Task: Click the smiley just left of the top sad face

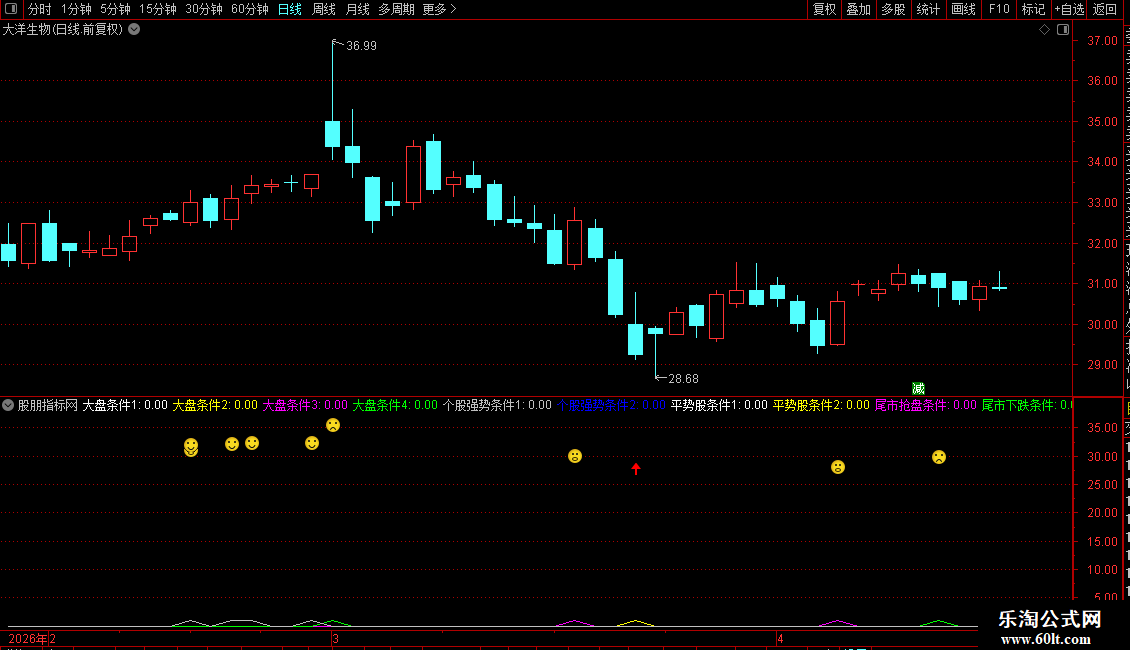Action: [x=312, y=443]
